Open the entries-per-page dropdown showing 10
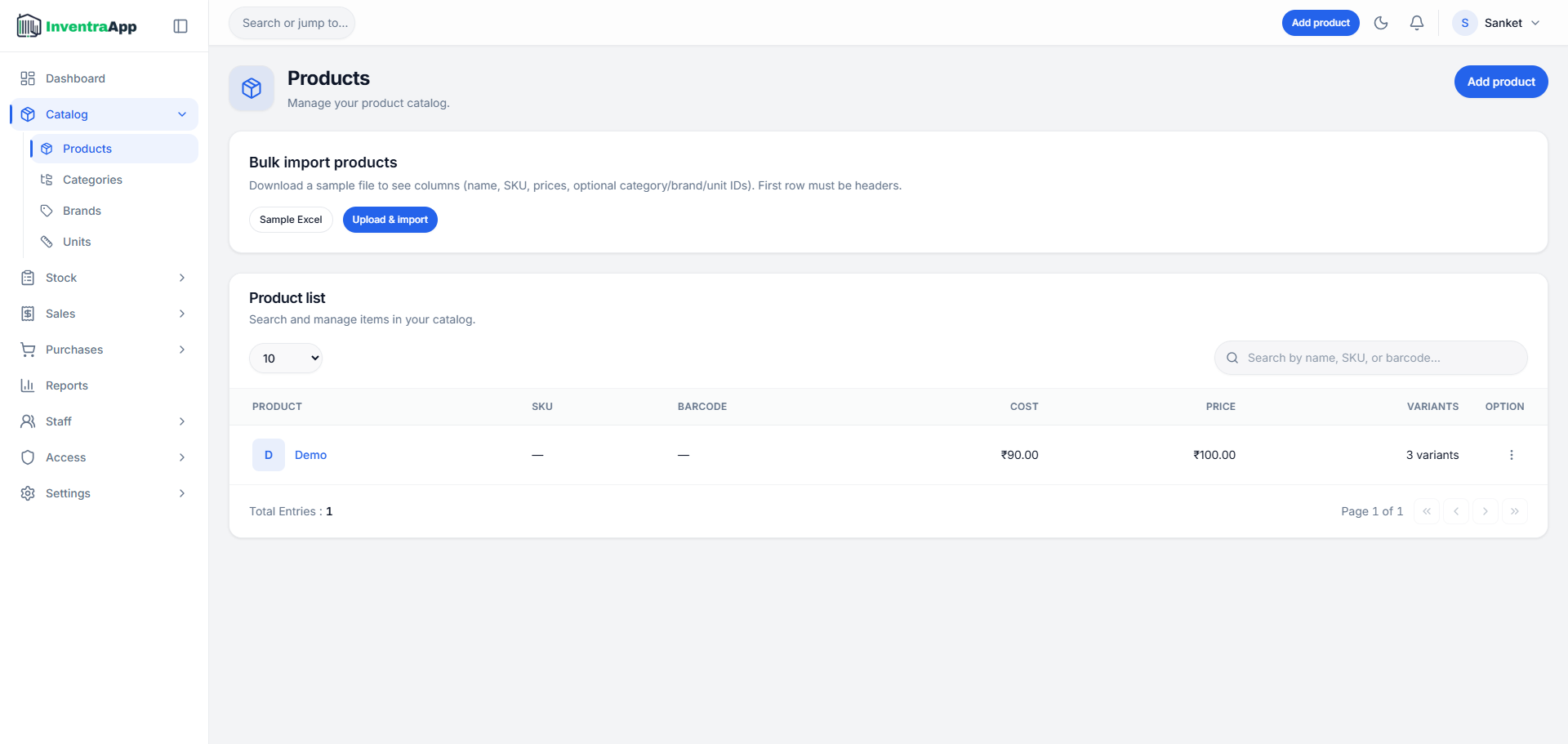This screenshot has height=744, width=1568. pyautogui.click(x=285, y=358)
